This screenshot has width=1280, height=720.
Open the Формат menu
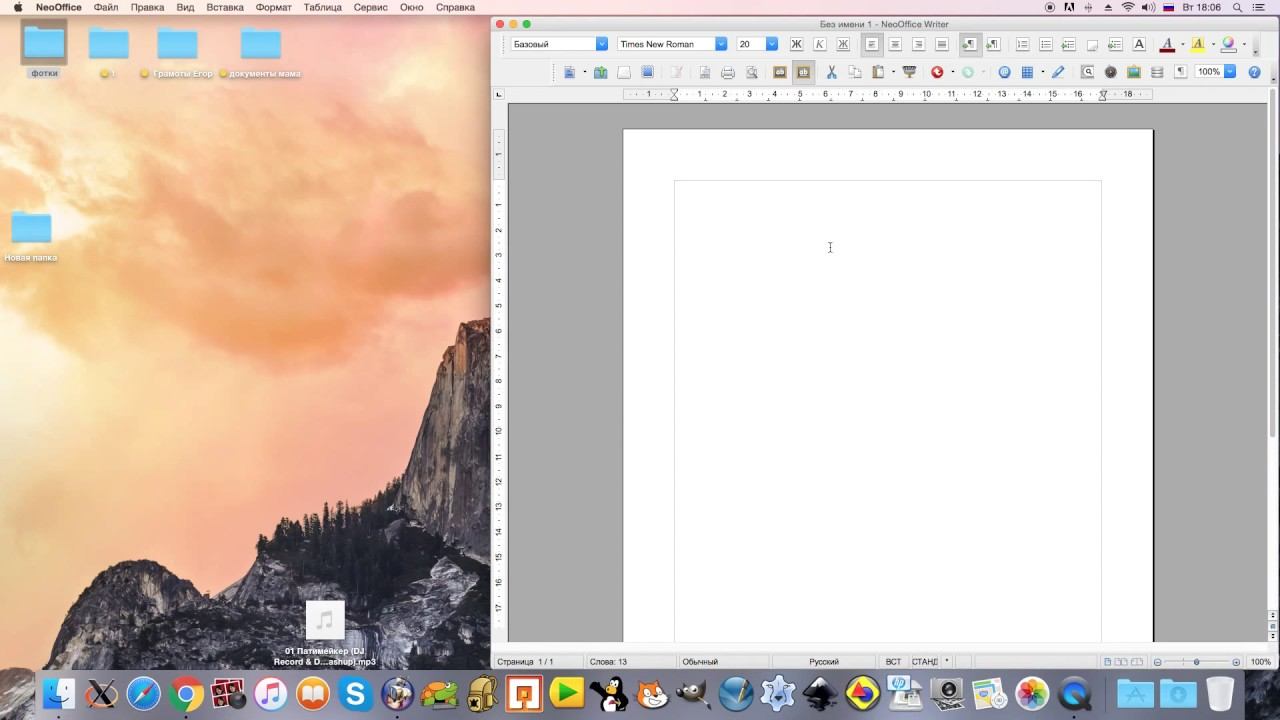coord(274,7)
